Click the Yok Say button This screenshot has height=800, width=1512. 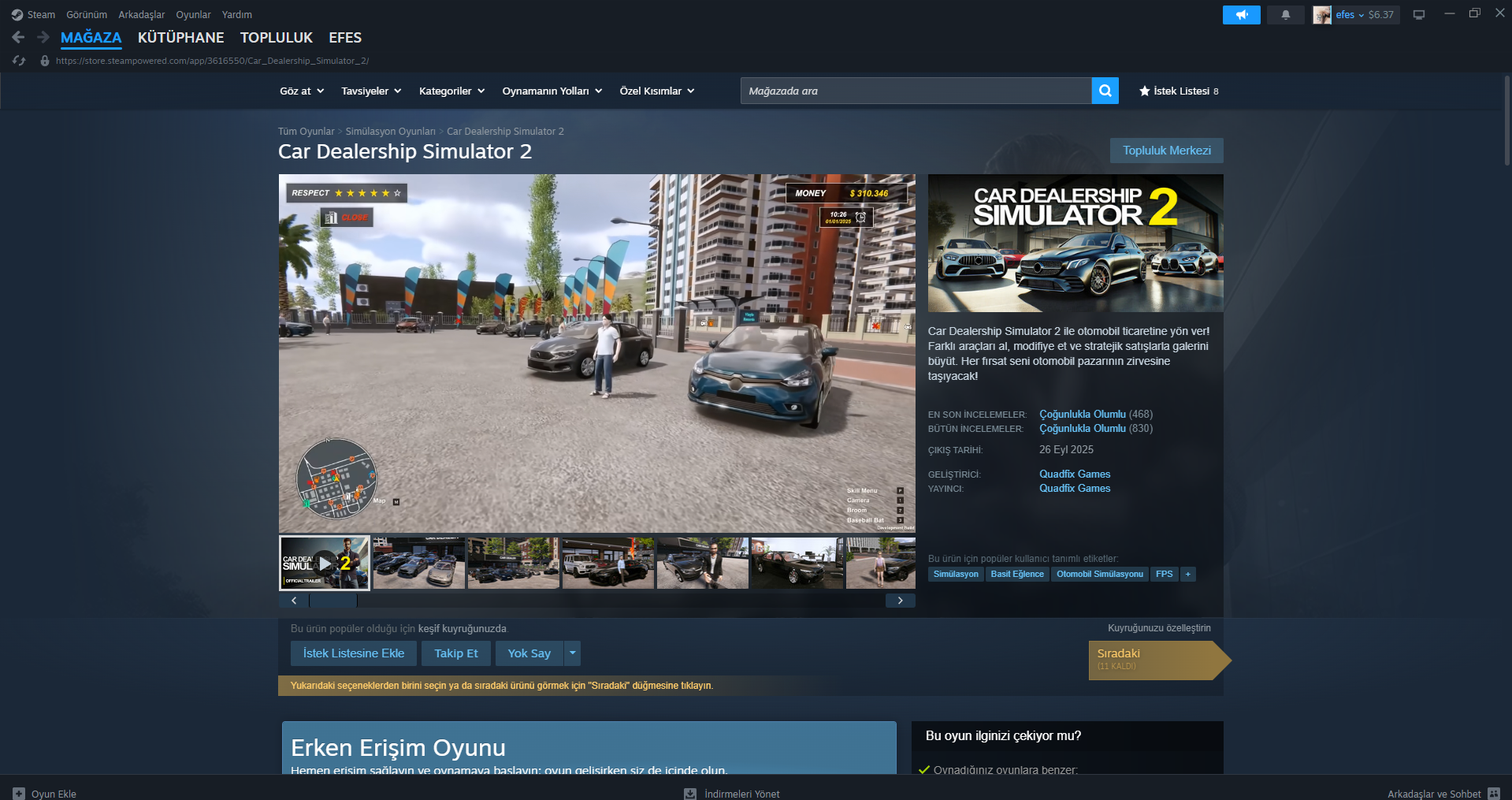(x=529, y=653)
